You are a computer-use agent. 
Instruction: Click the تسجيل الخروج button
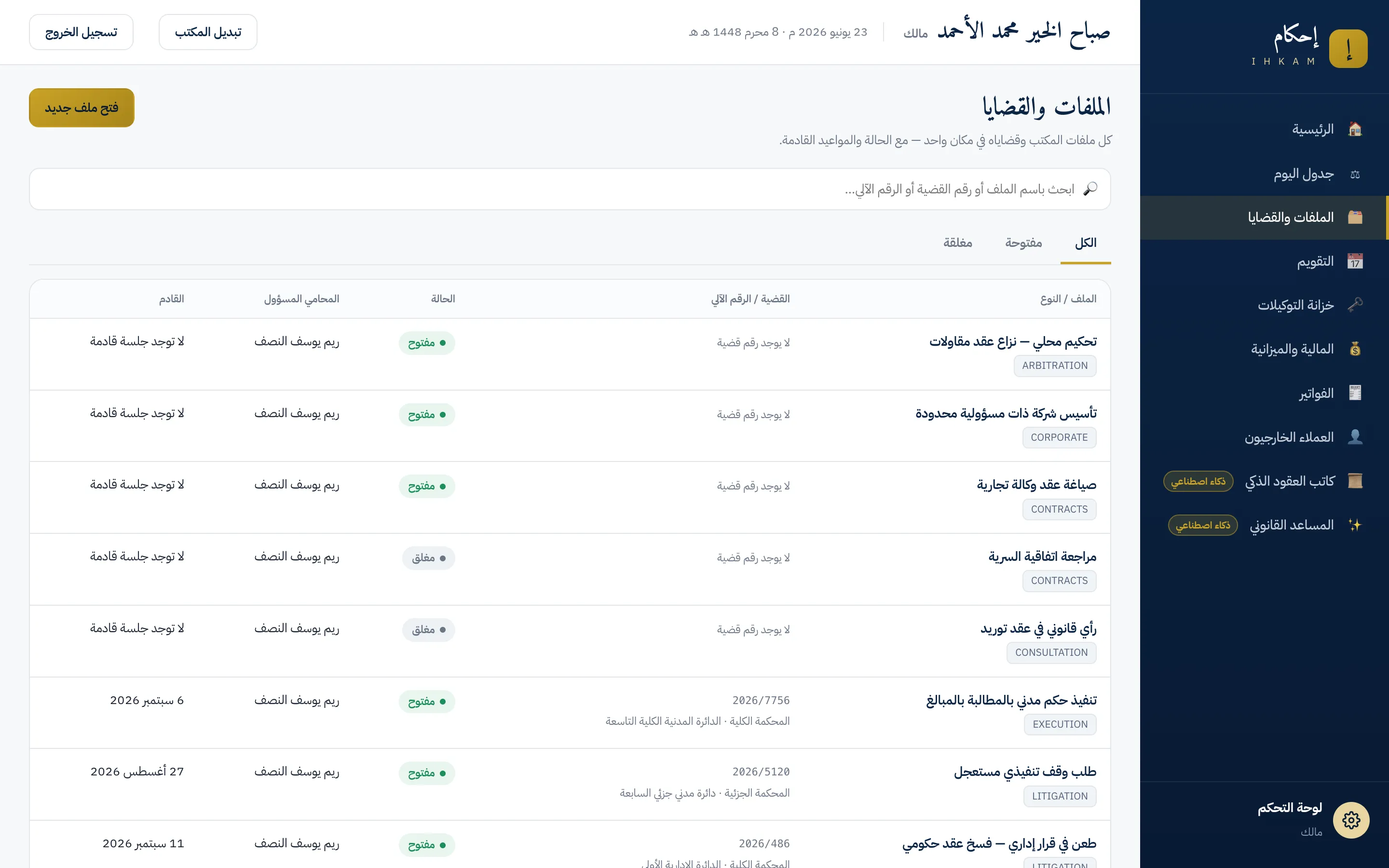(x=81, y=32)
